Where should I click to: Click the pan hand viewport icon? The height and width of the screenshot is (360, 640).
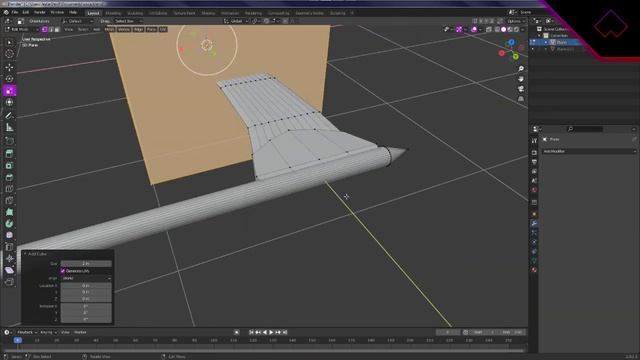(521, 79)
